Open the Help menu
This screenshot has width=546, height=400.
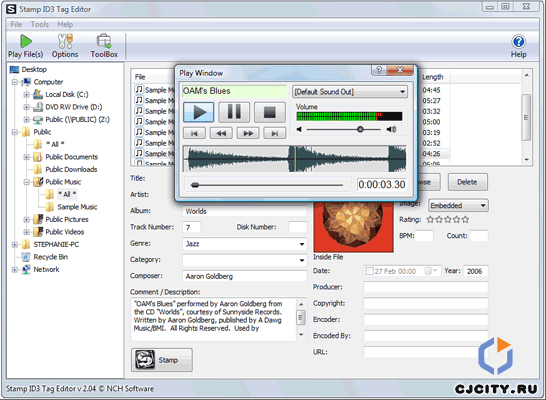65,24
